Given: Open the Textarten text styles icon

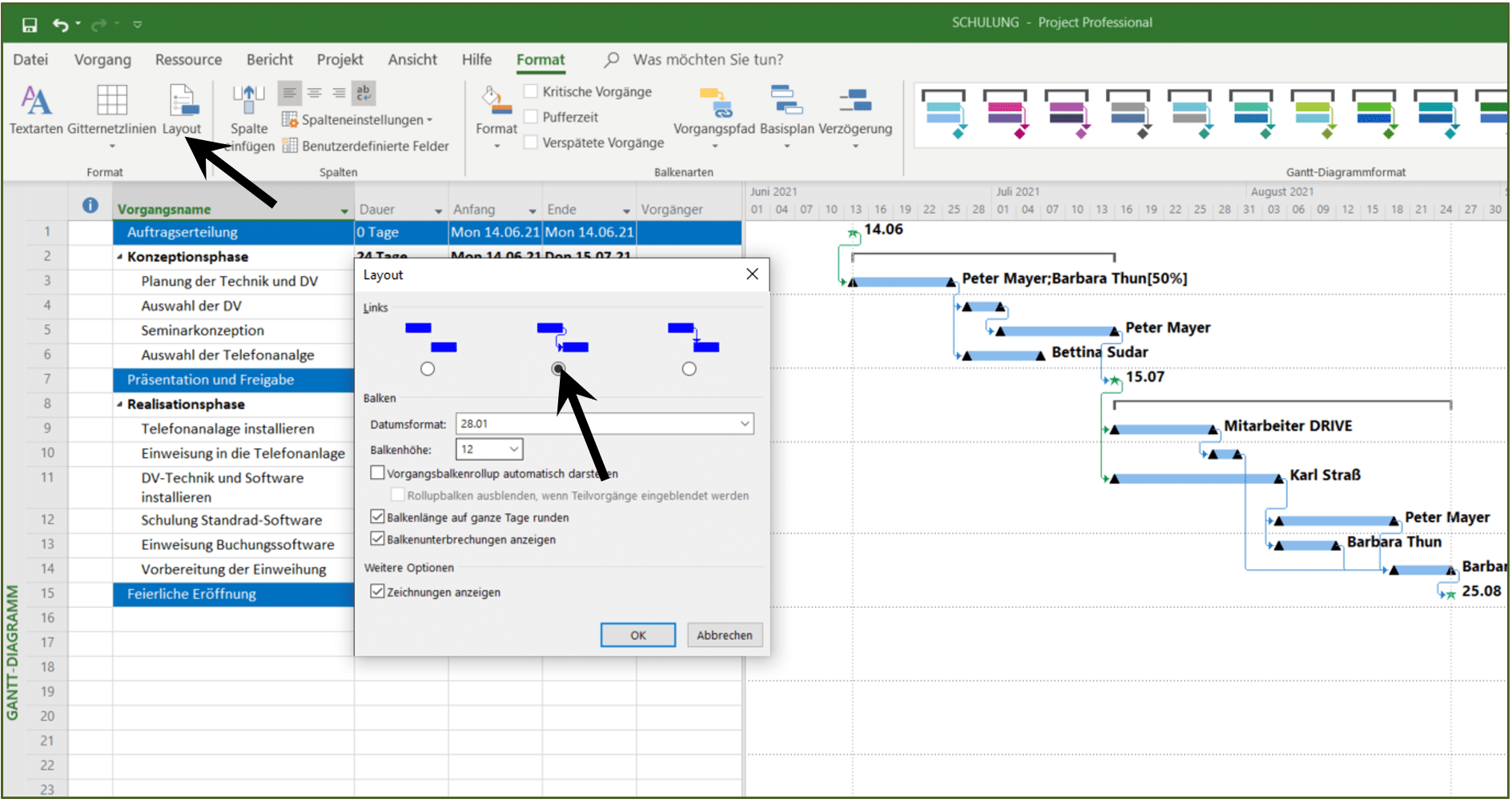Looking at the screenshot, I should [x=36, y=101].
